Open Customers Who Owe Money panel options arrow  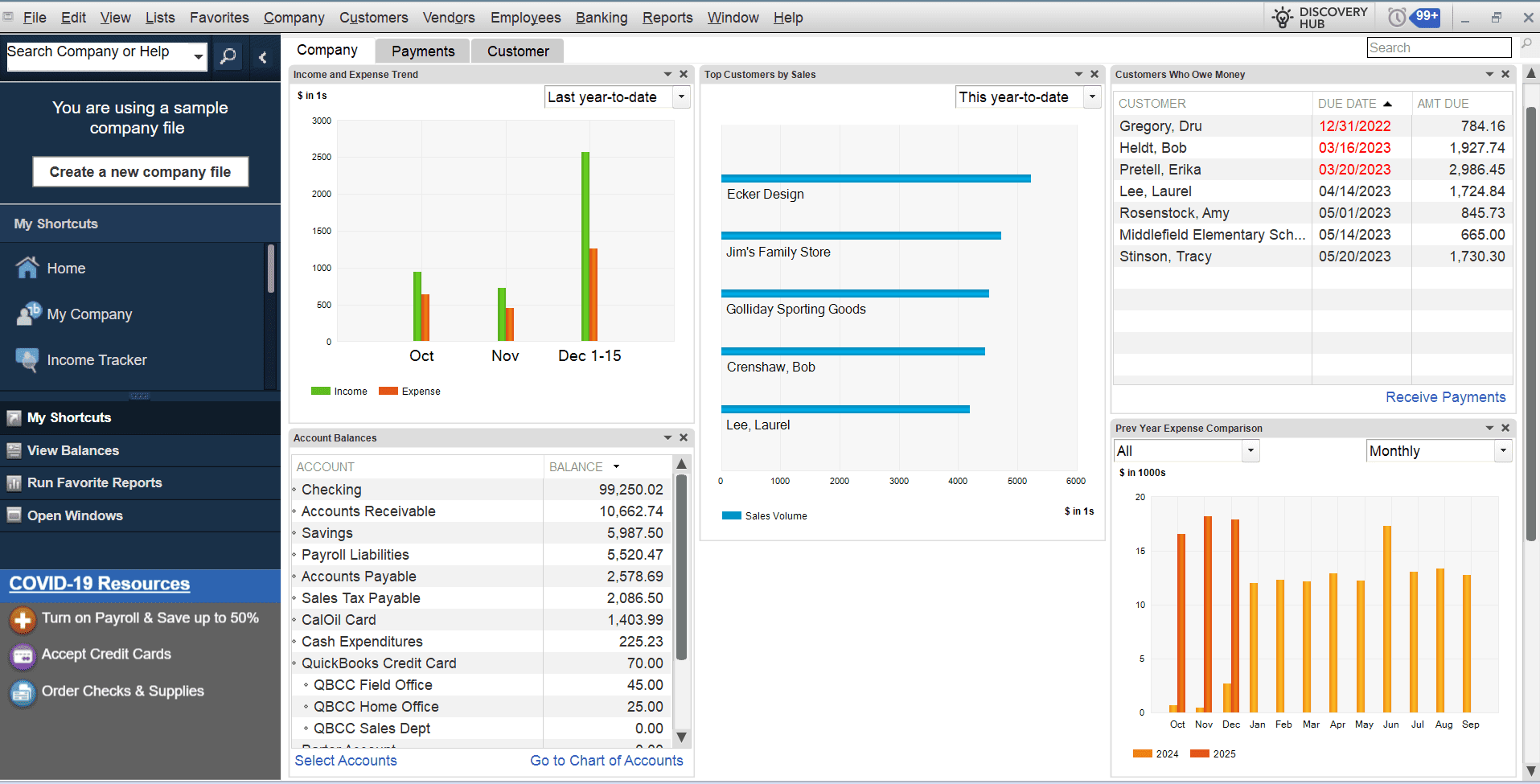(1489, 74)
